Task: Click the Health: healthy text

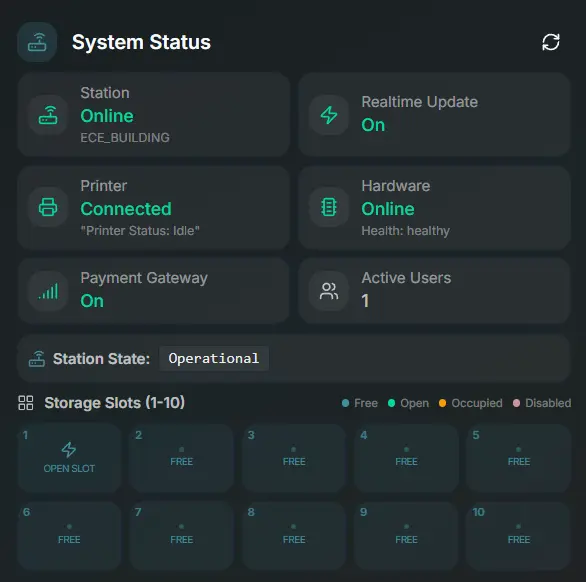Action: tap(405, 231)
